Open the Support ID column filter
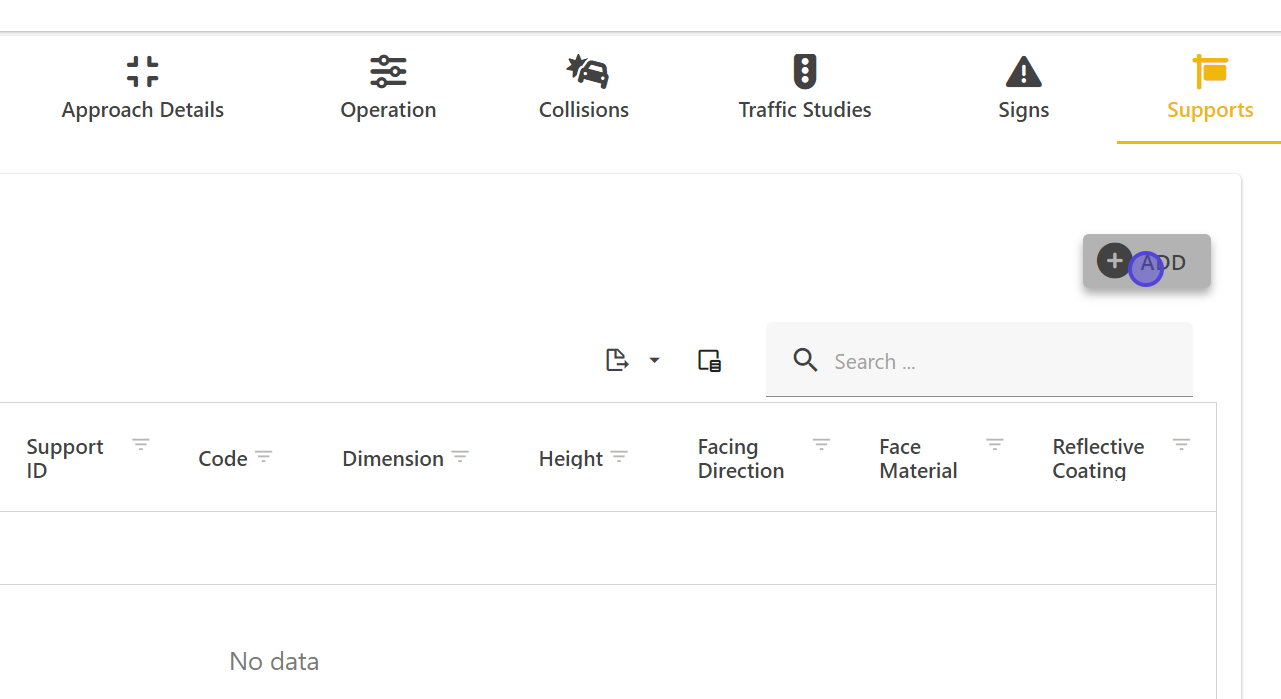The image size is (1281, 699). (141, 444)
